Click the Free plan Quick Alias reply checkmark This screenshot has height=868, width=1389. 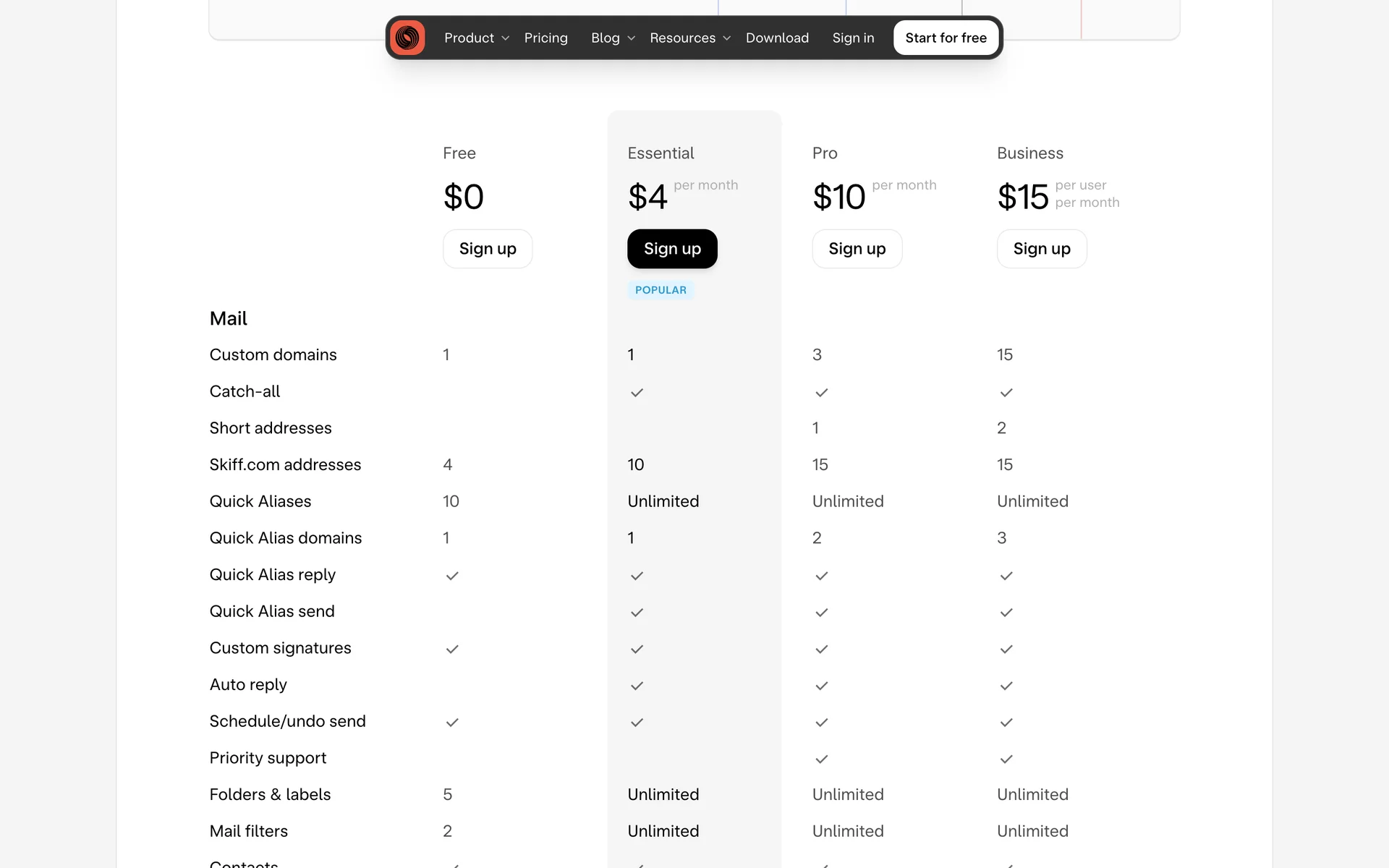452,576
